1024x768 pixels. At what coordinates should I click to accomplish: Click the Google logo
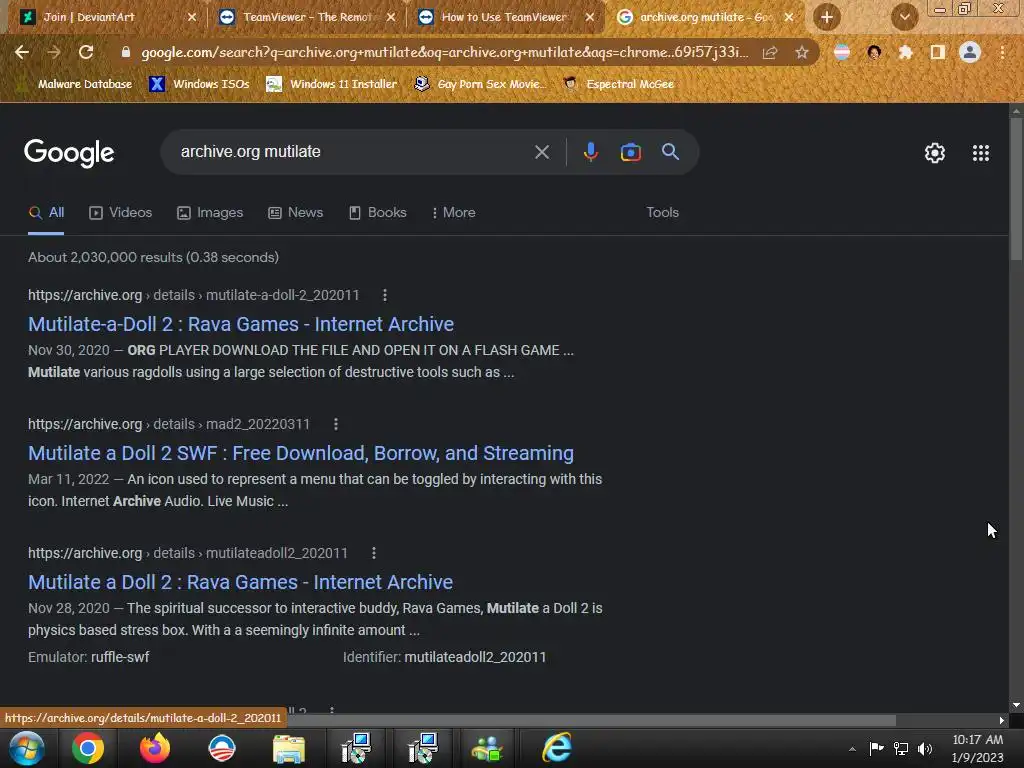pyautogui.click(x=69, y=153)
